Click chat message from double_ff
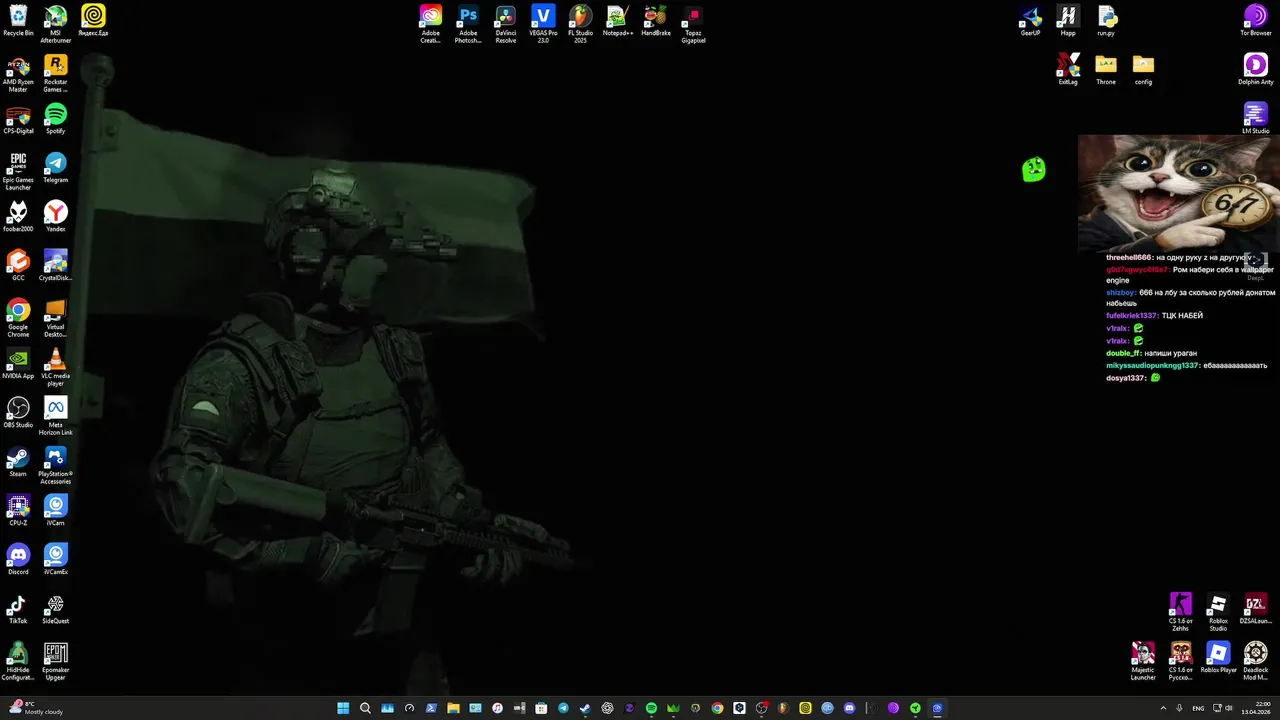 1150,353
